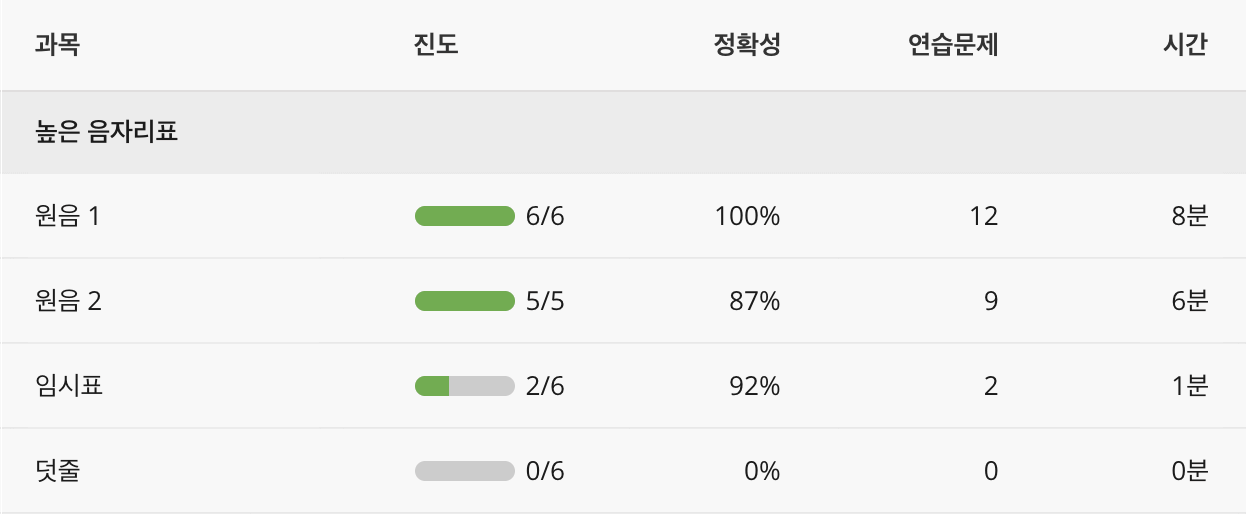The height and width of the screenshot is (514, 1246).
Task: Open the 덧줄 lesson
Action: 57,471
